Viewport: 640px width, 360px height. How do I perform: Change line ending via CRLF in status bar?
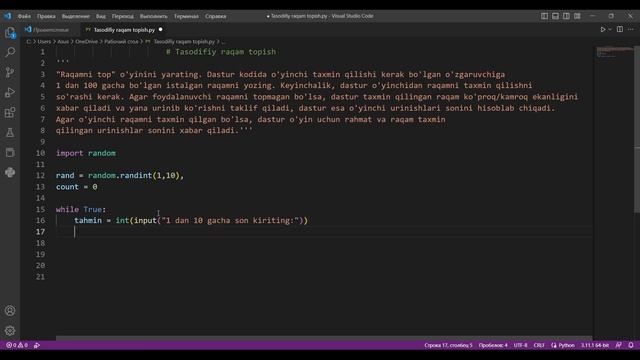pyautogui.click(x=539, y=345)
